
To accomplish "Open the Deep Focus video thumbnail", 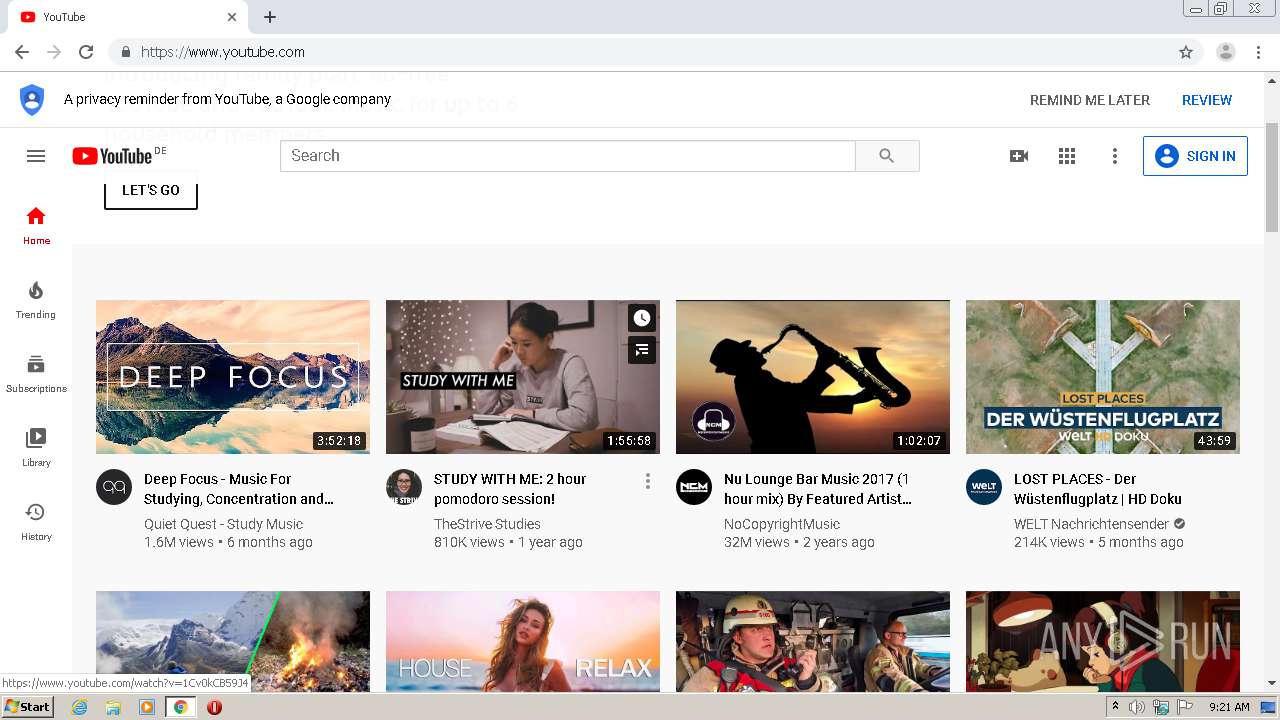I will click(x=233, y=377).
